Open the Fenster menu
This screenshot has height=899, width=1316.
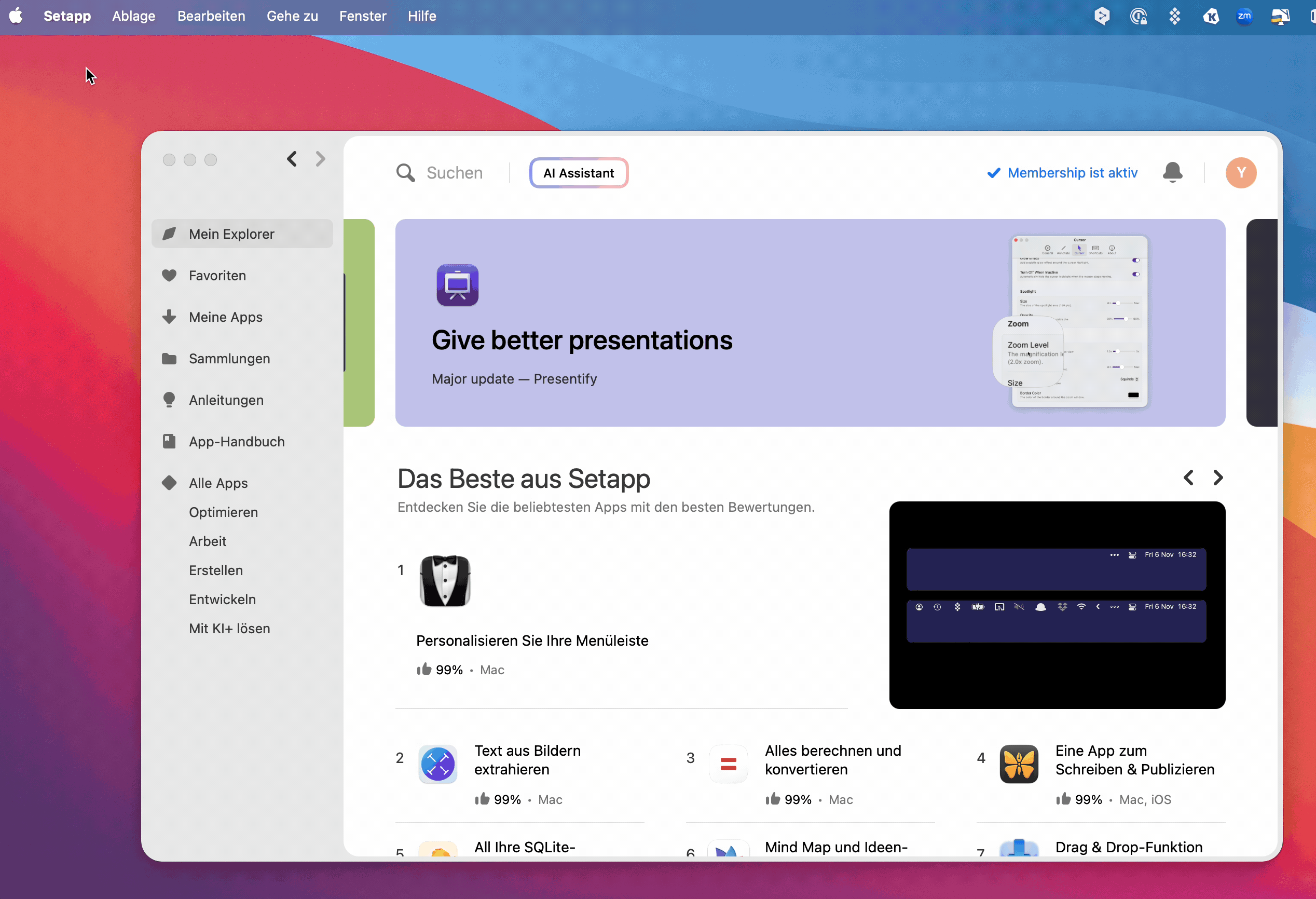click(x=362, y=16)
